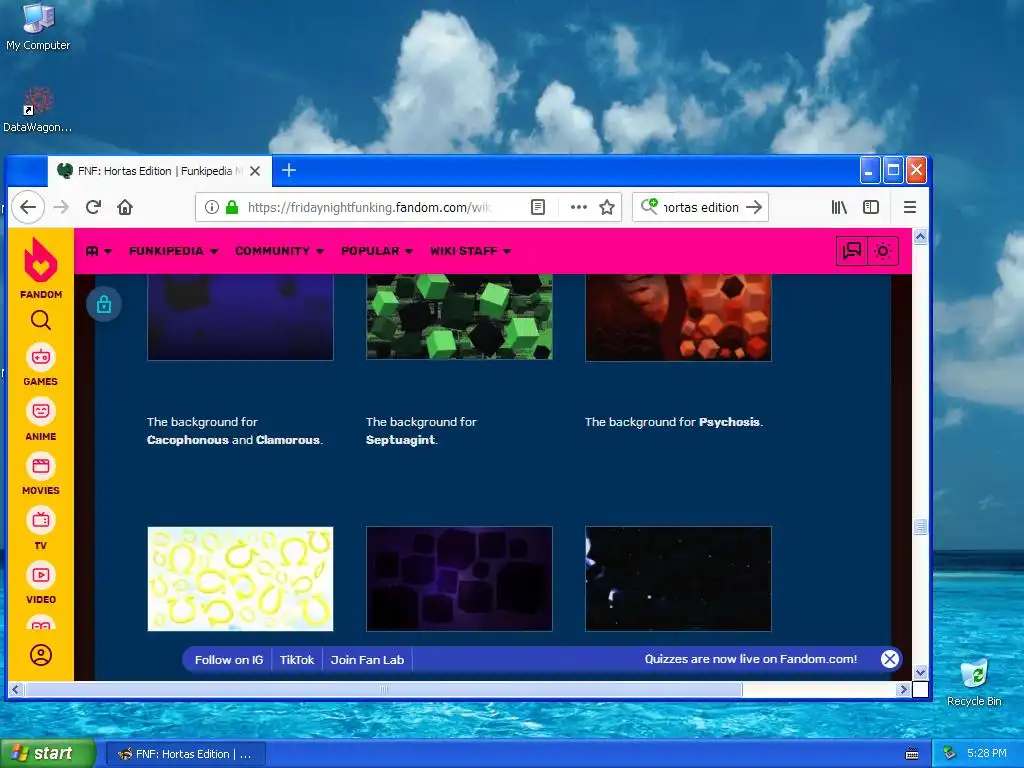Open the yellow omega symbols background thumbnail

240,579
